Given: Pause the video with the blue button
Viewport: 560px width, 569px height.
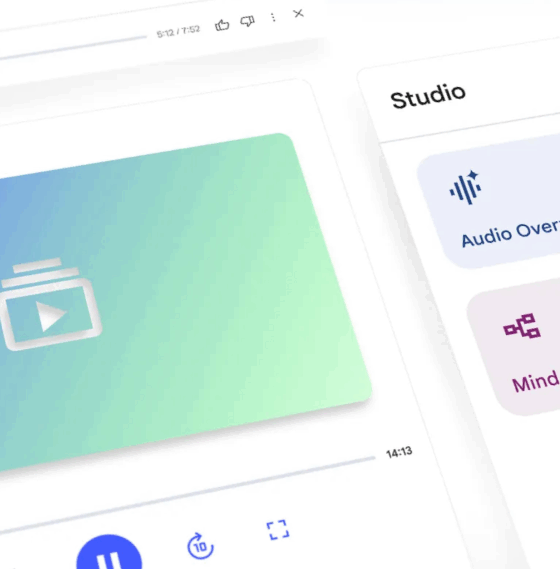Looking at the screenshot, I should (x=109, y=553).
